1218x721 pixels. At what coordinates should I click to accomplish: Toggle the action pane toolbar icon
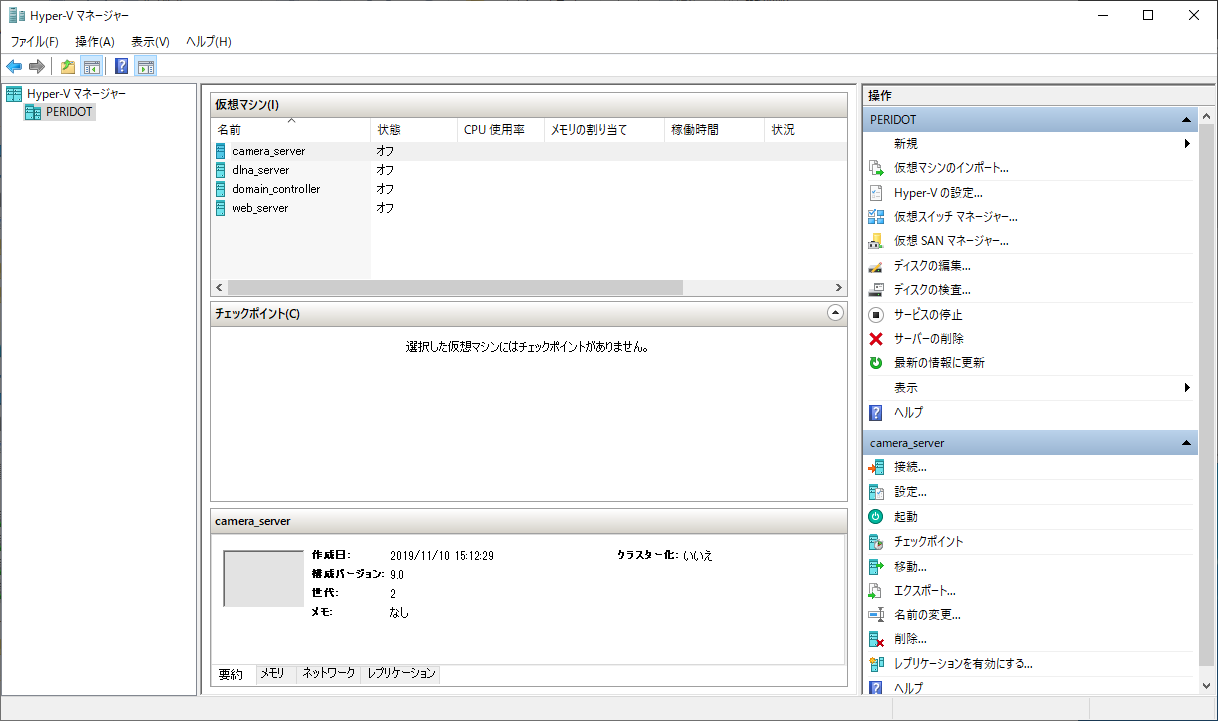146,67
